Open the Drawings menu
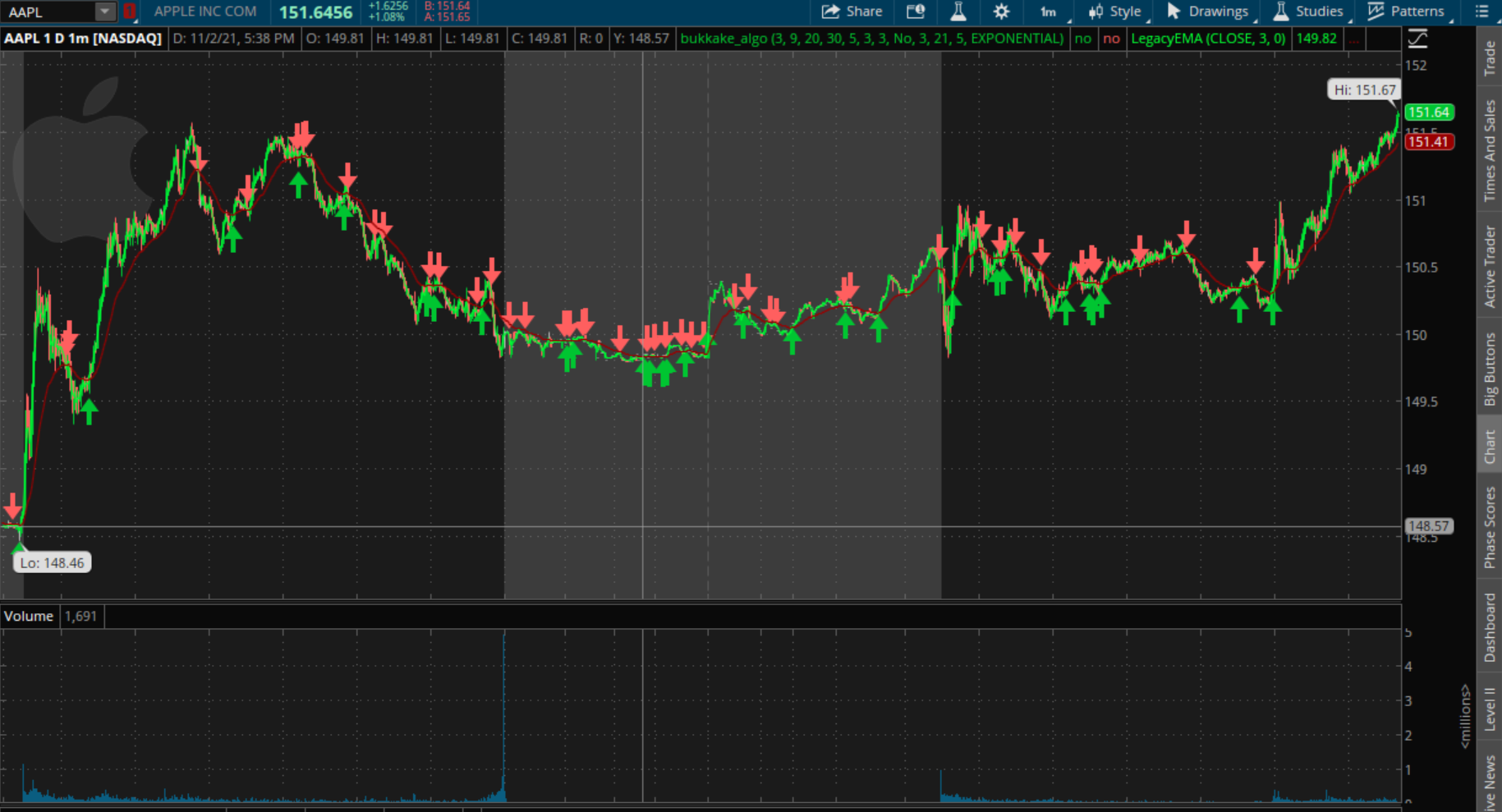Image resolution: width=1502 pixels, height=812 pixels. (x=1208, y=11)
